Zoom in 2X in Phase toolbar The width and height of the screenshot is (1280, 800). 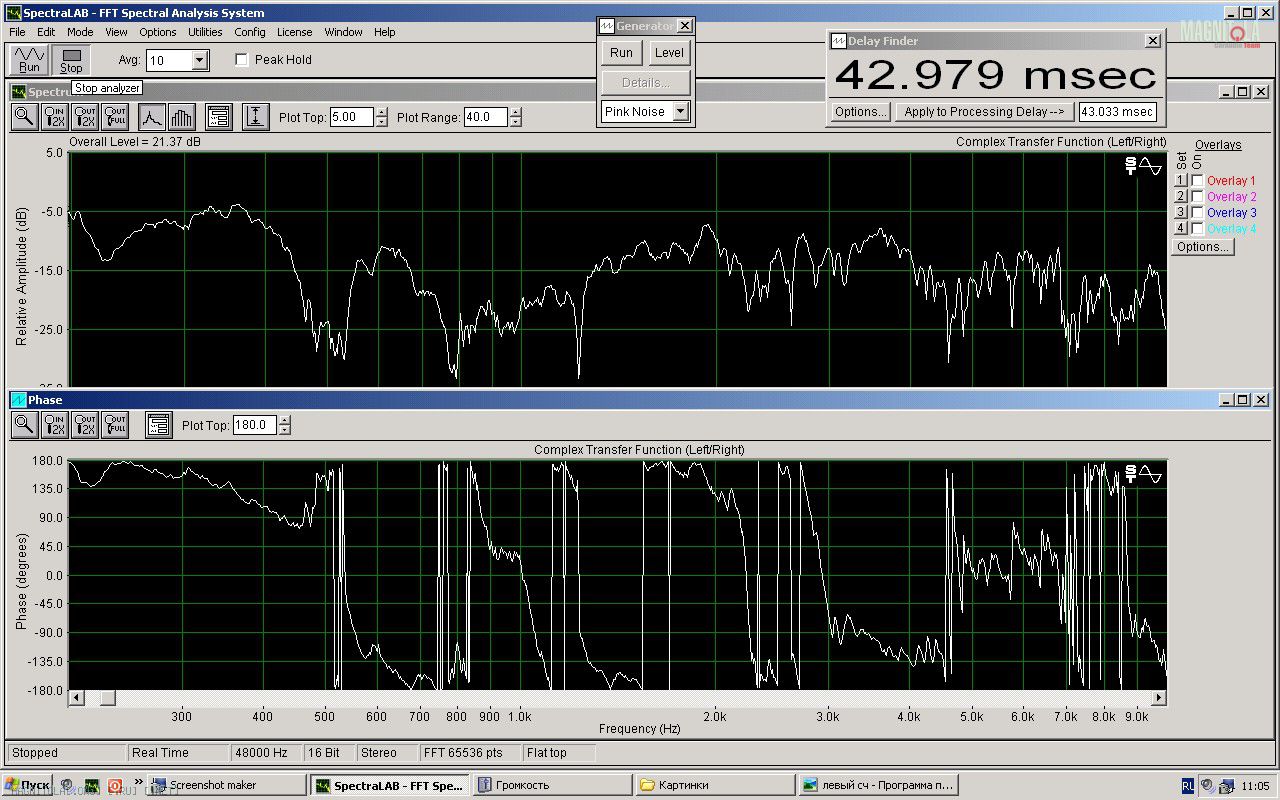coord(54,425)
